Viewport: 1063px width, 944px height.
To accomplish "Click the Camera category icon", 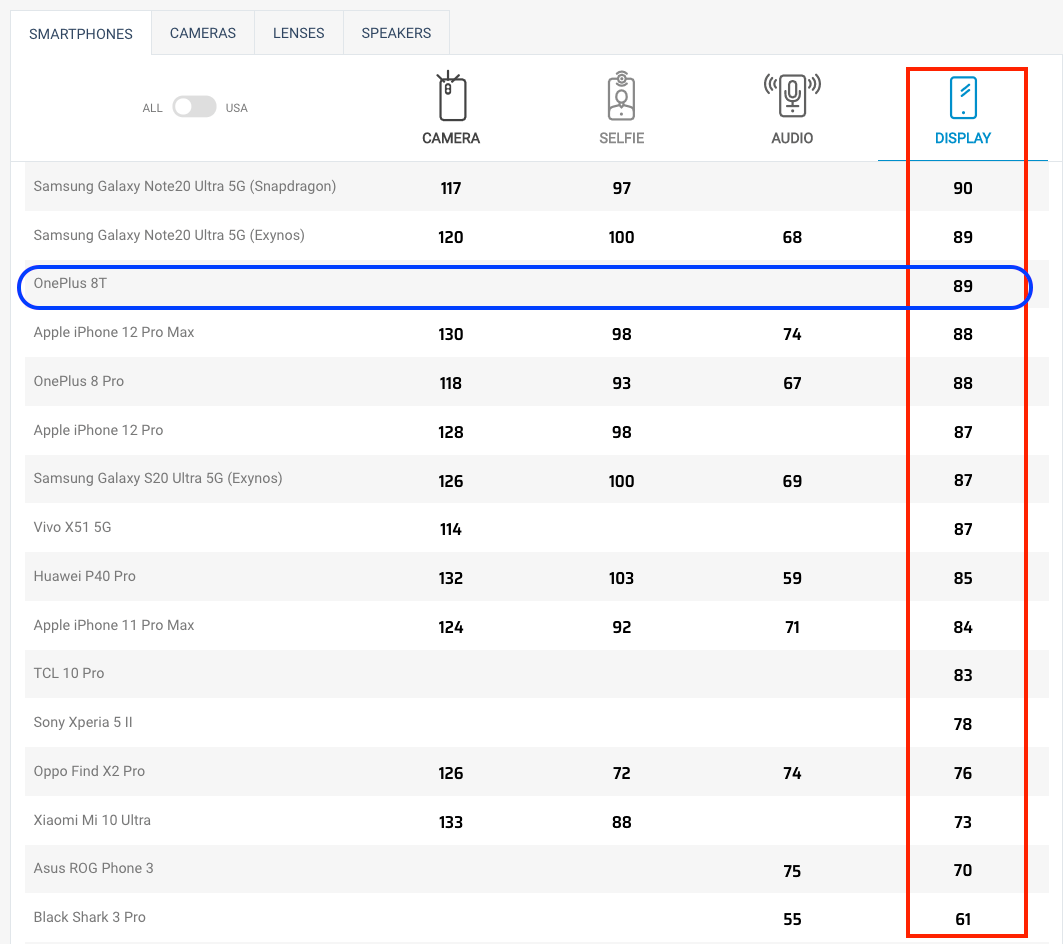I will 451,96.
